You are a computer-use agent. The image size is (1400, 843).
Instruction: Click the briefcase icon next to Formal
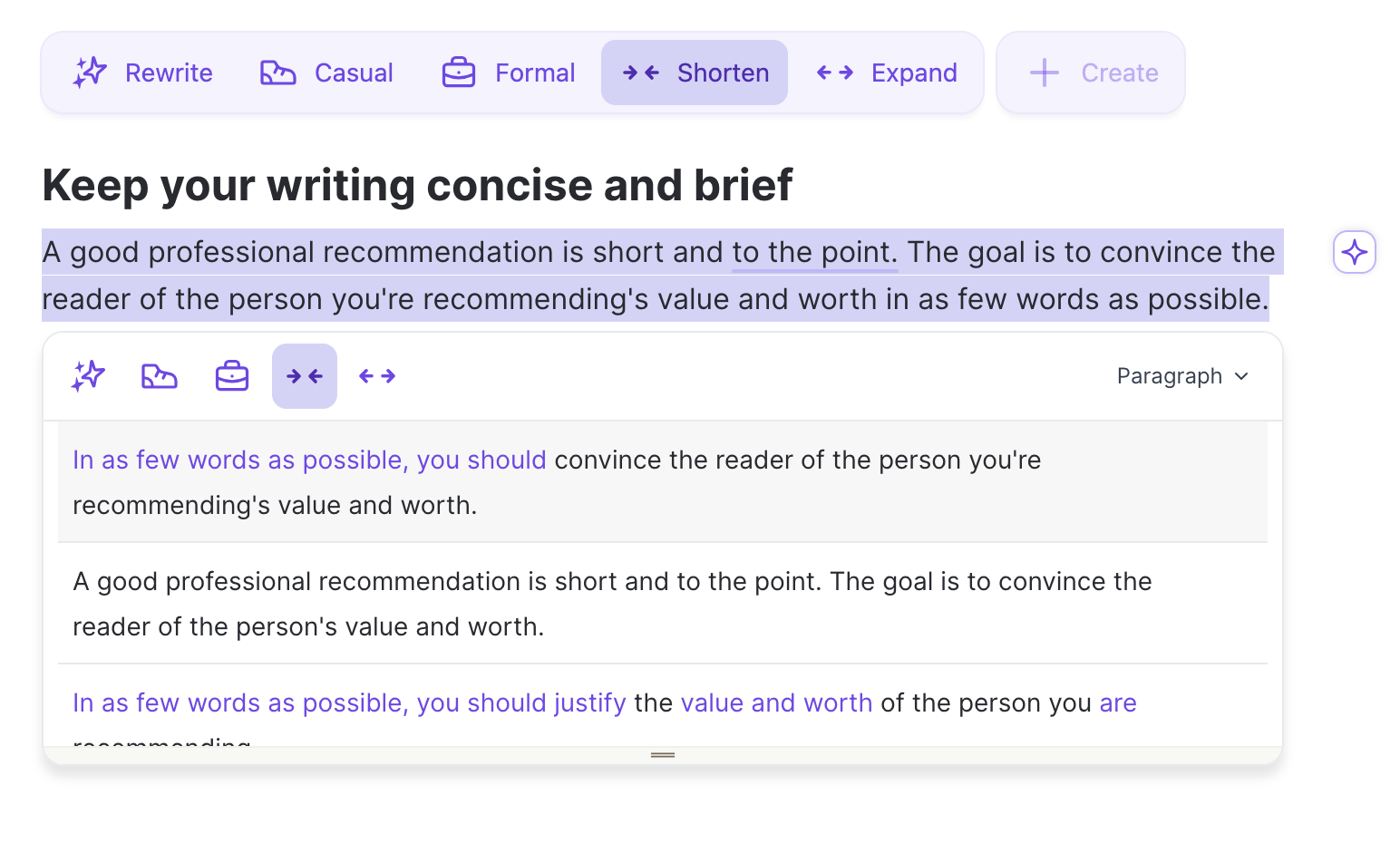[459, 73]
